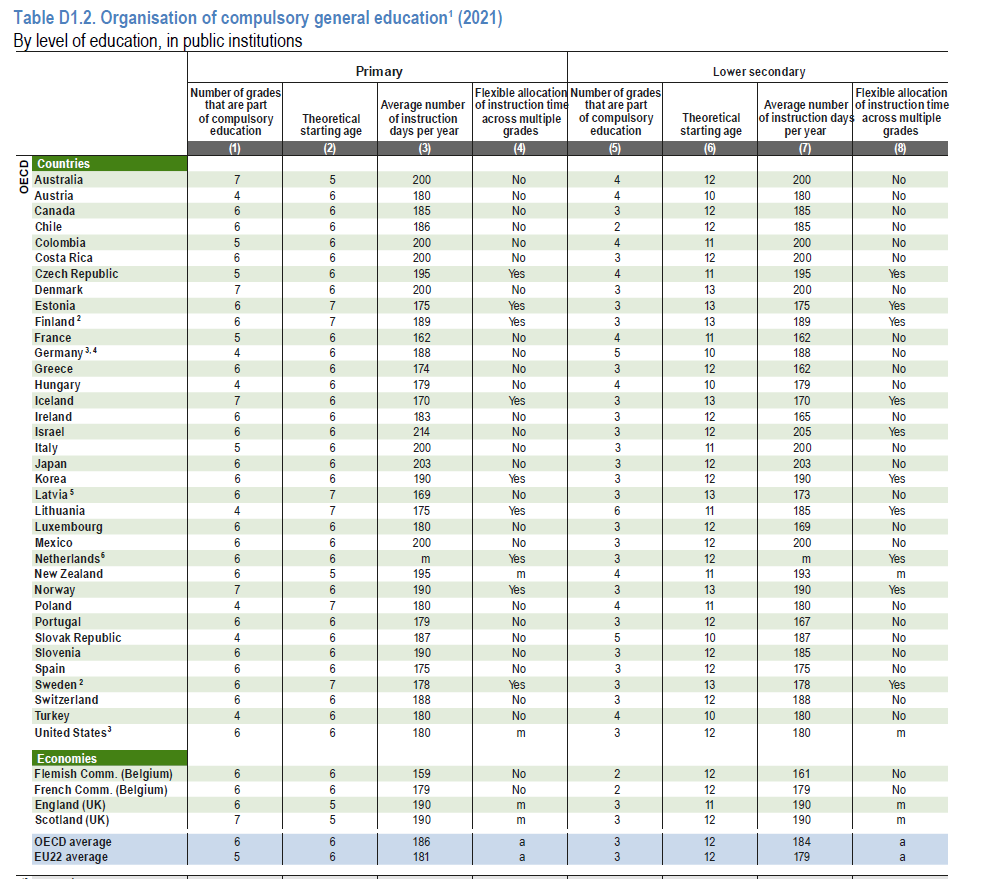This screenshot has width=983, height=879.
Task: Click Latvia's lower secondary instruction days value 173
Action: [802, 495]
